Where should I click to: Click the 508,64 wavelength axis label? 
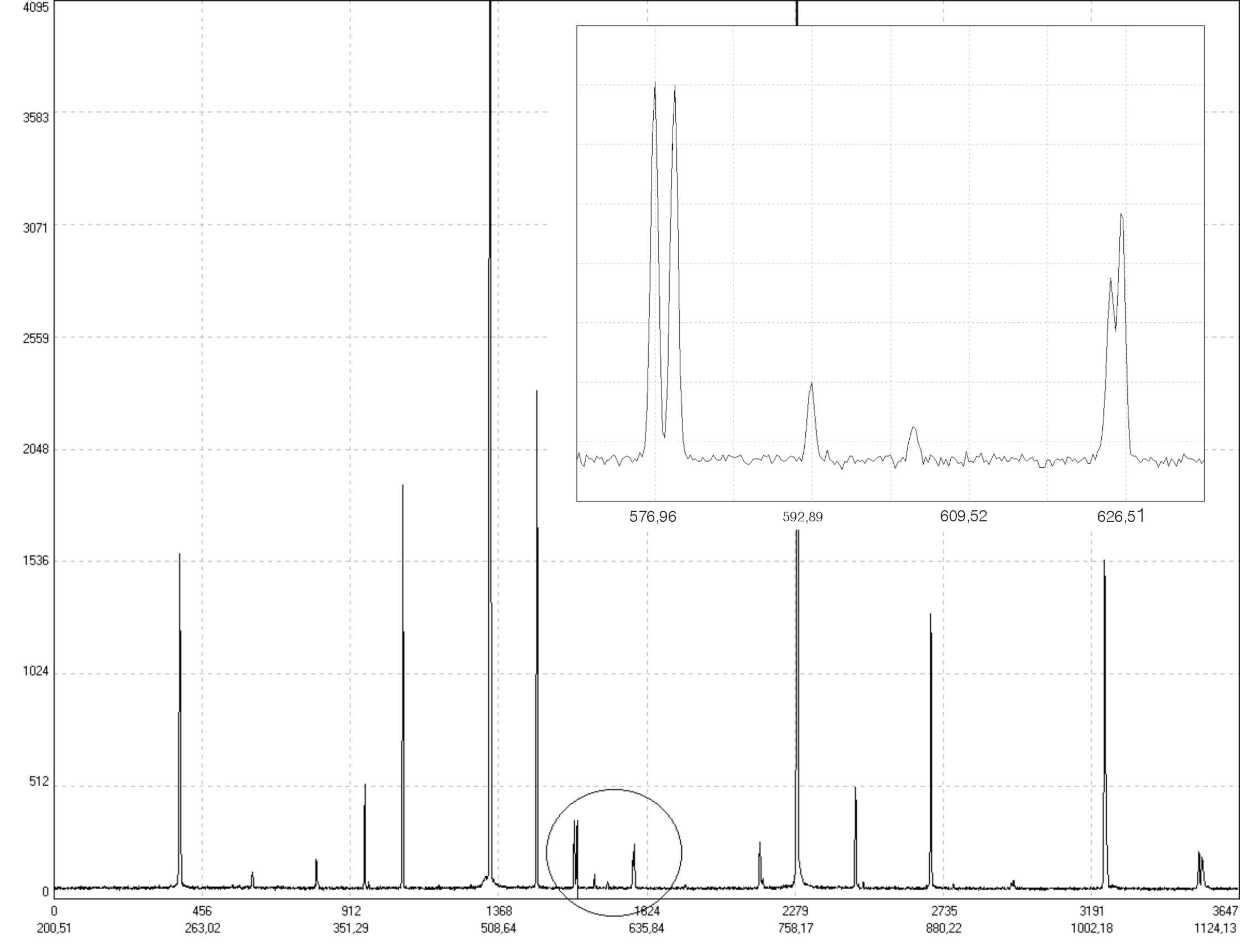[x=498, y=929]
